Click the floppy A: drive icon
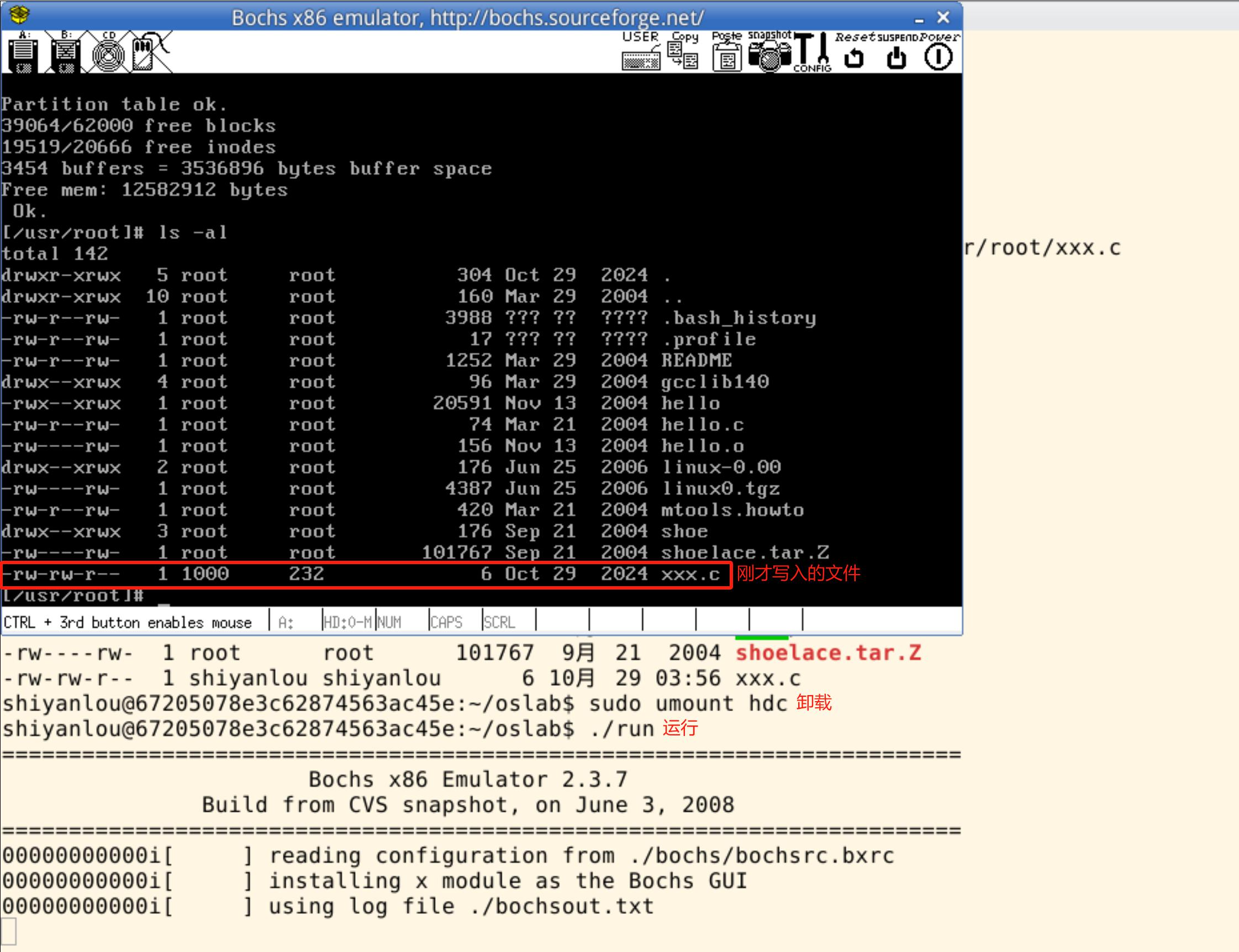Image resolution: width=1239 pixels, height=952 pixels. point(23,52)
